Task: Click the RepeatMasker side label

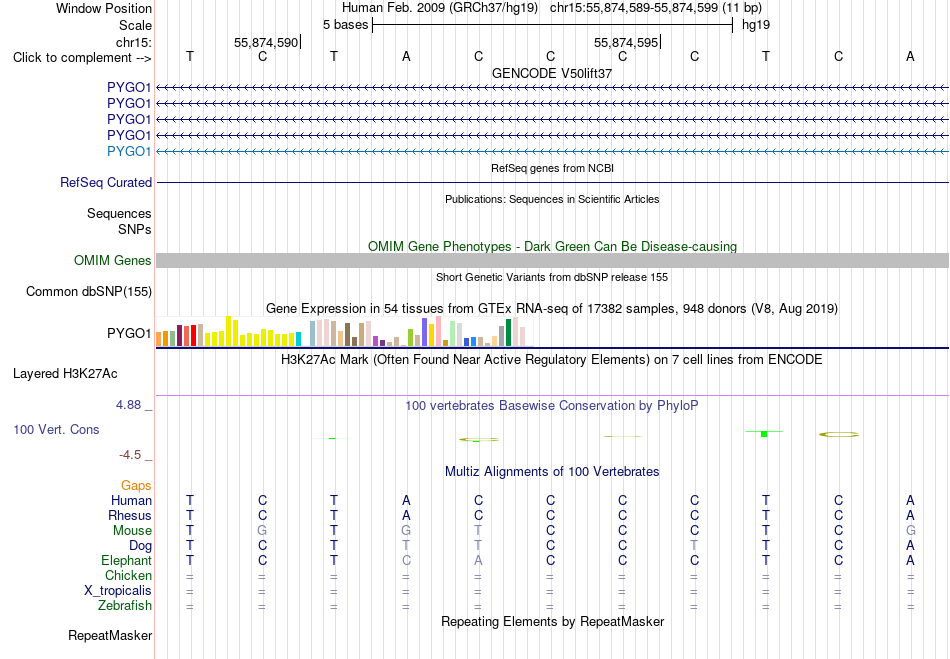Action: click(x=110, y=635)
